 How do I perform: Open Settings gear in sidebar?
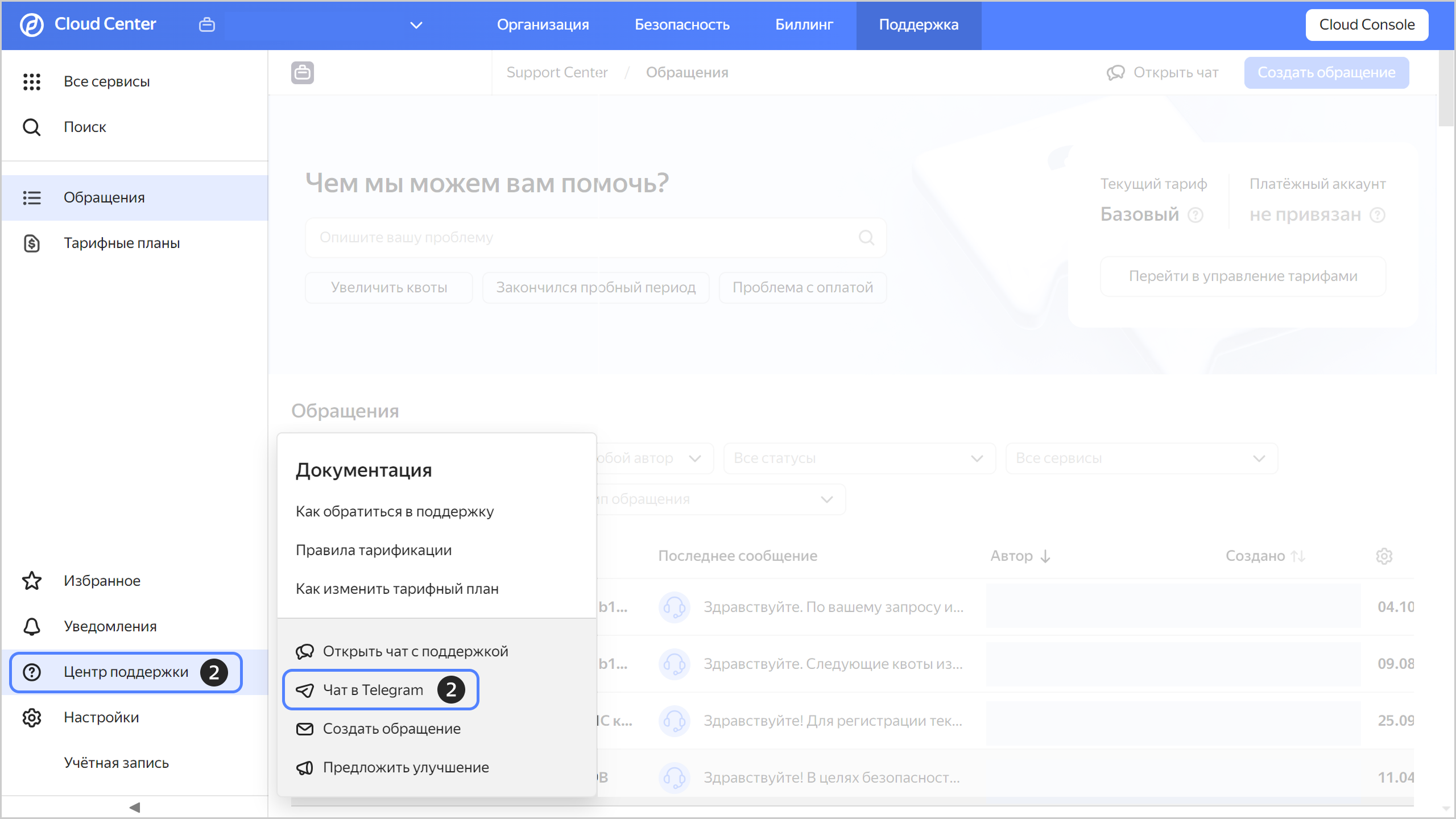pos(32,717)
